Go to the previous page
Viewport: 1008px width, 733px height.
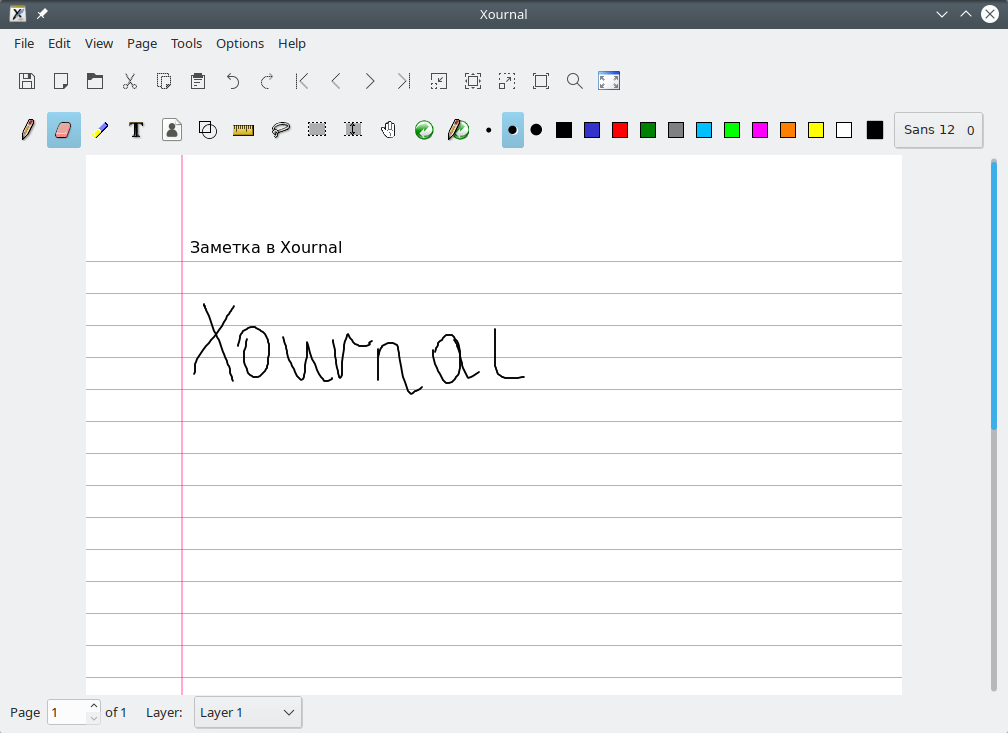click(336, 81)
